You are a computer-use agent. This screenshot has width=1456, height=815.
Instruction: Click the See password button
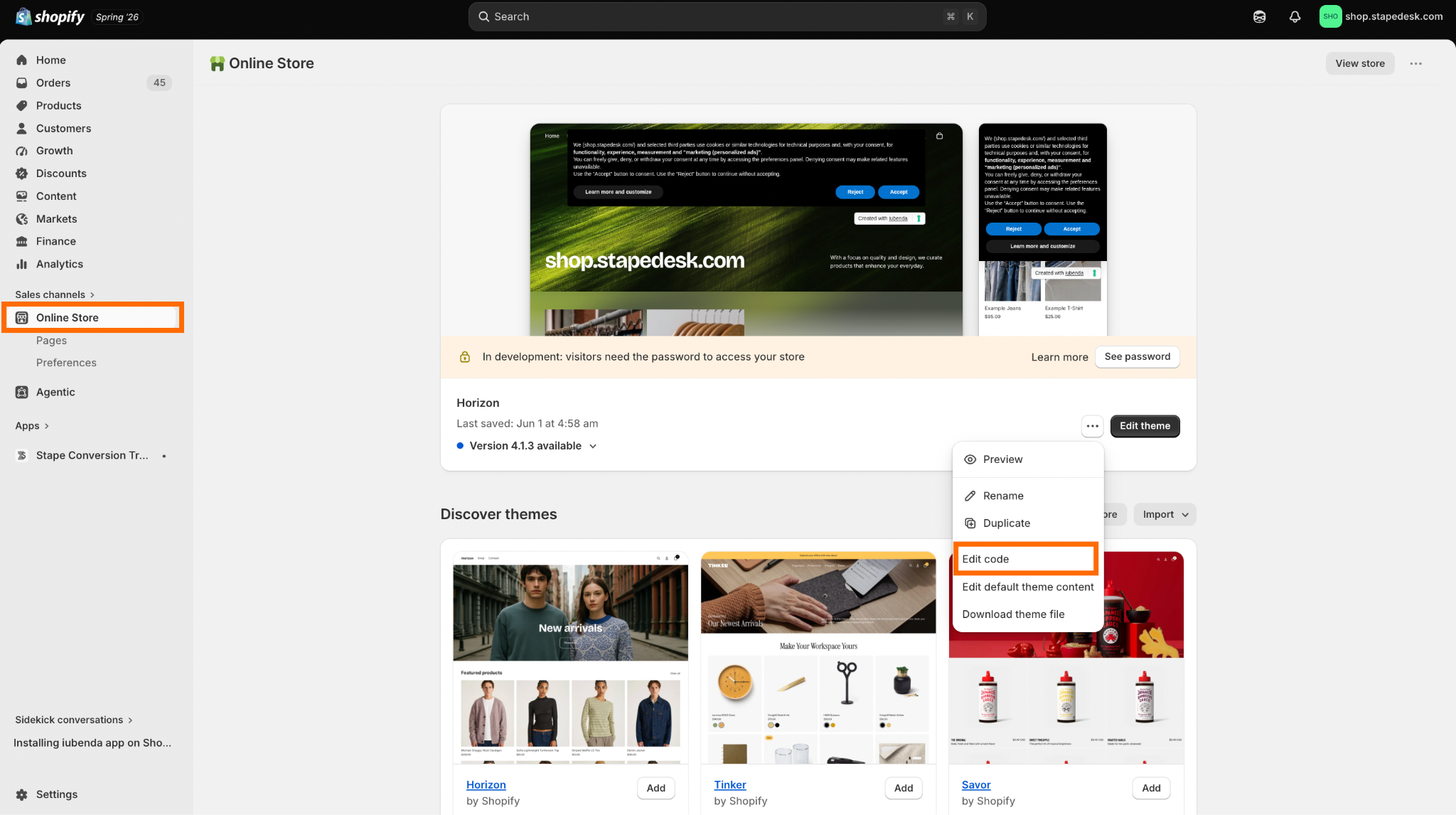1137,357
